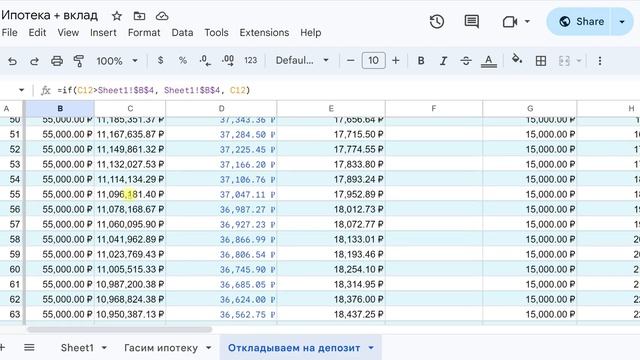Undo last action

12,61
